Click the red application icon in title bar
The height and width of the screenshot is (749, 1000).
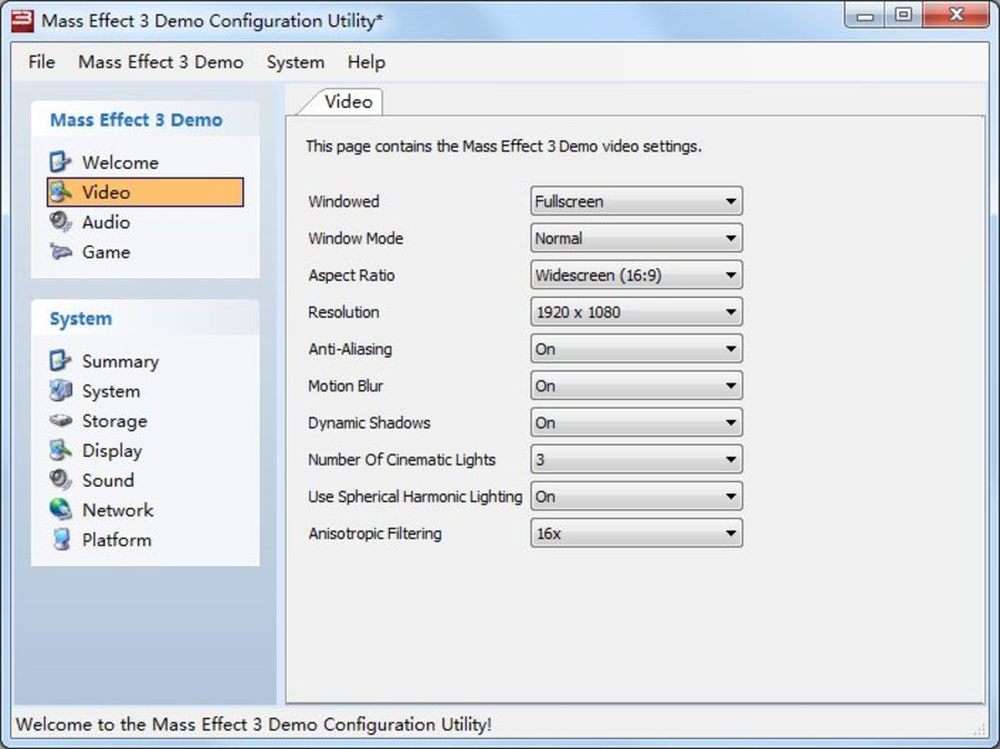[22, 20]
